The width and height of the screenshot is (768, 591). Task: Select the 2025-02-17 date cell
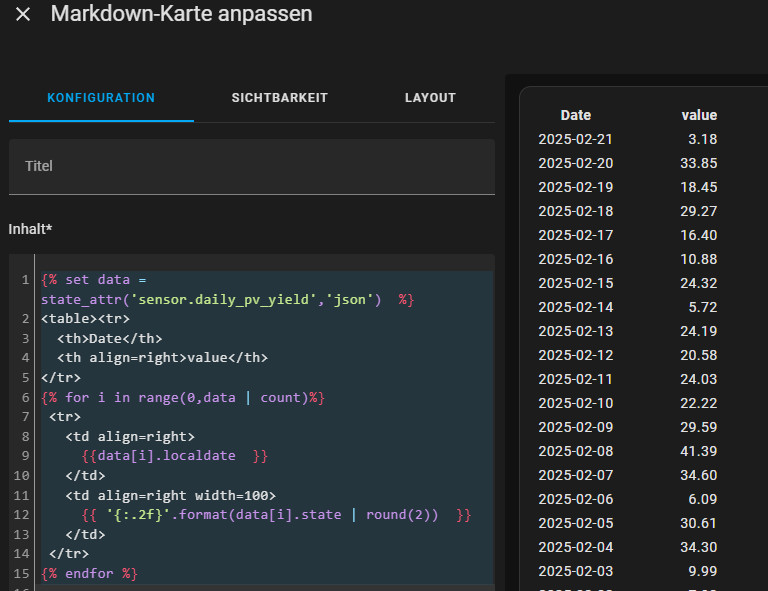tap(576, 235)
